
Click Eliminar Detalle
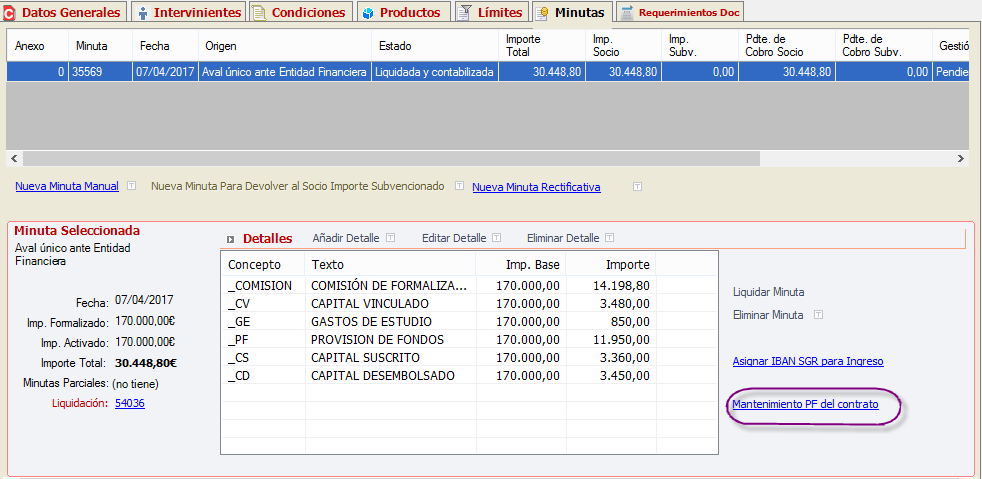tap(563, 238)
